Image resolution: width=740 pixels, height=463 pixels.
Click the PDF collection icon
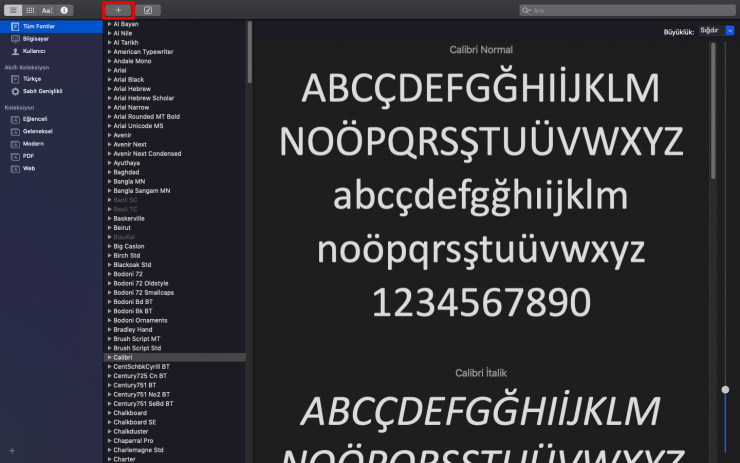15,156
